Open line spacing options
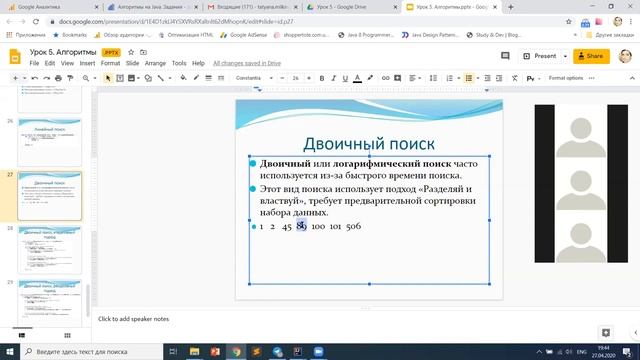The image size is (640, 360). coord(433,78)
